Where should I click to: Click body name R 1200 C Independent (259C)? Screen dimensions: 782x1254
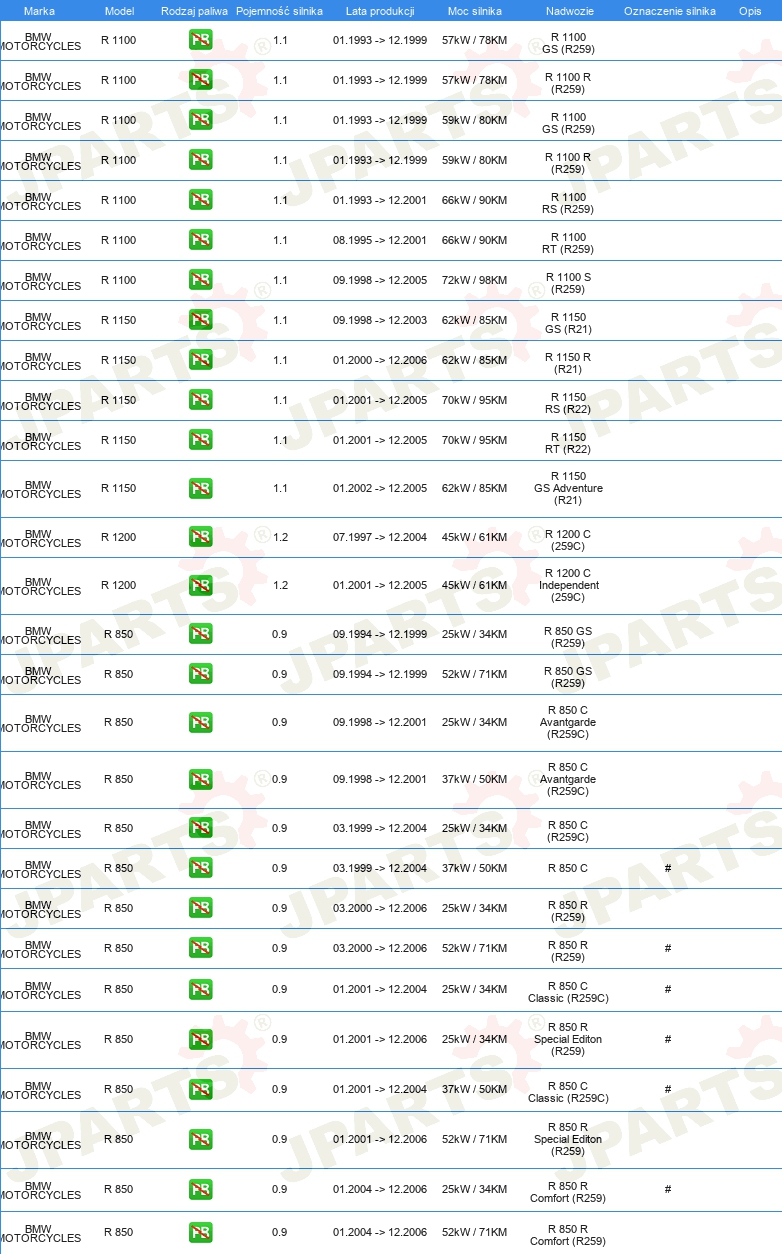tap(568, 585)
